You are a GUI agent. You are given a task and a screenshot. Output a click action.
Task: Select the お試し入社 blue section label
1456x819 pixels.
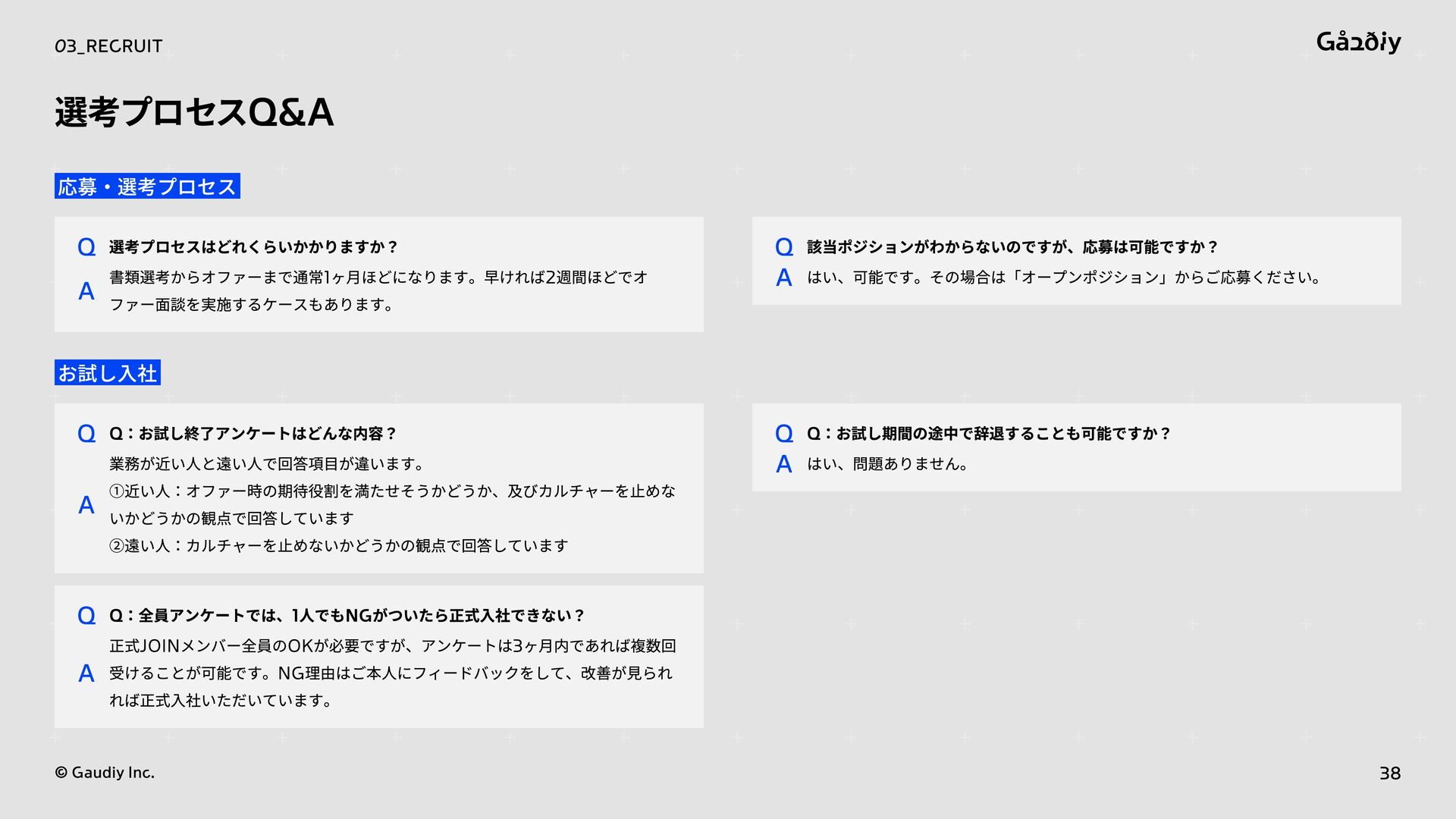pyautogui.click(x=108, y=373)
